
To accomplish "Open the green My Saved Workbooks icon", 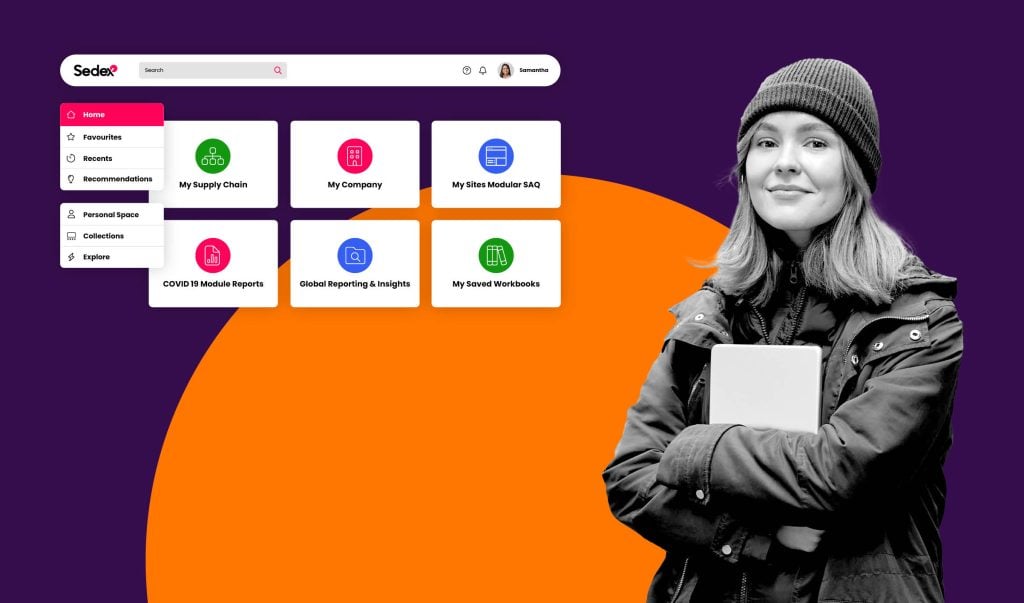I will pyautogui.click(x=496, y=255).
